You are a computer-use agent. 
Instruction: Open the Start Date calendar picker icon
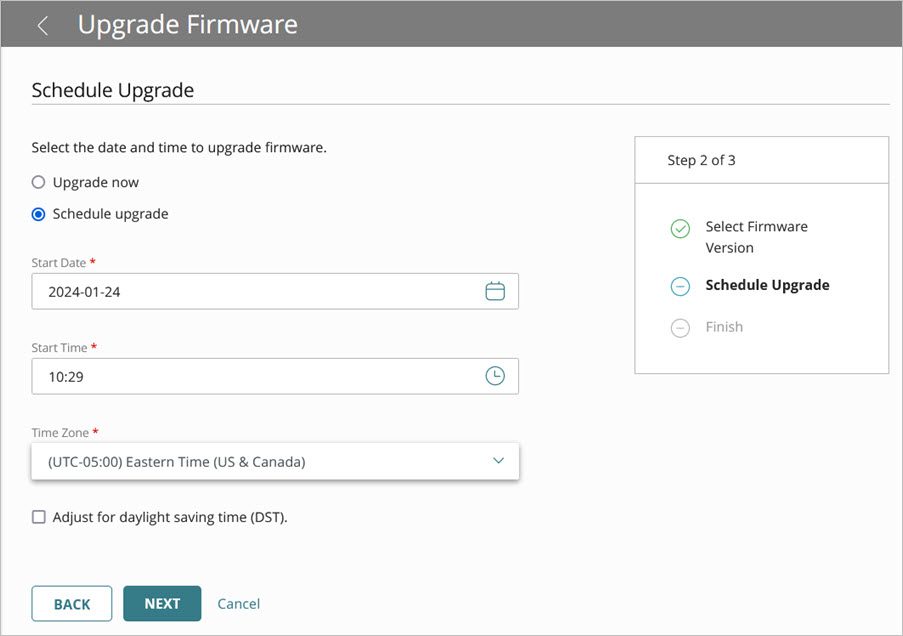(495, 291)
